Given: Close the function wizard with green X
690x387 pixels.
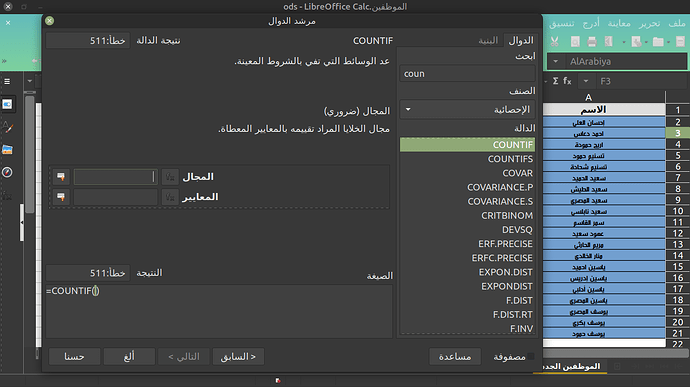Looking at the screenshot, I should point(50,21).
